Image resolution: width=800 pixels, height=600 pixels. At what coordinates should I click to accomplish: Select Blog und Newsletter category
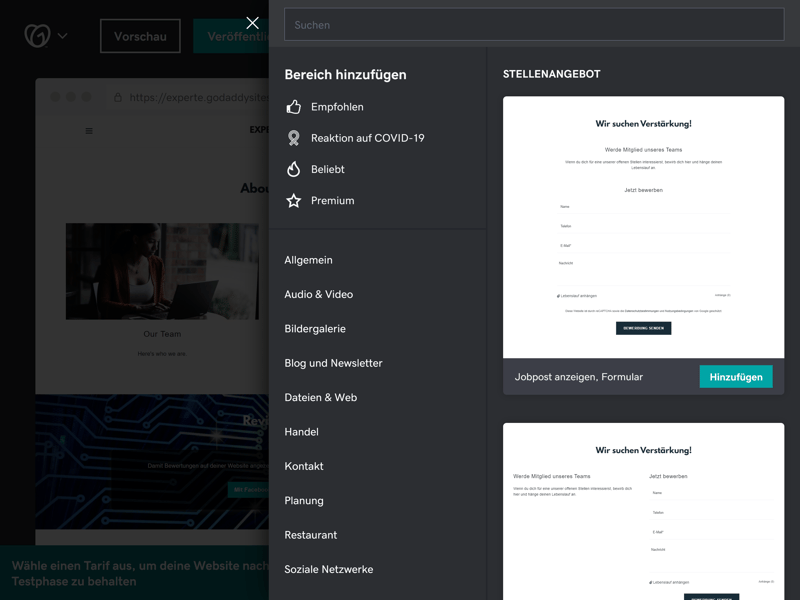tap(333, 363)
